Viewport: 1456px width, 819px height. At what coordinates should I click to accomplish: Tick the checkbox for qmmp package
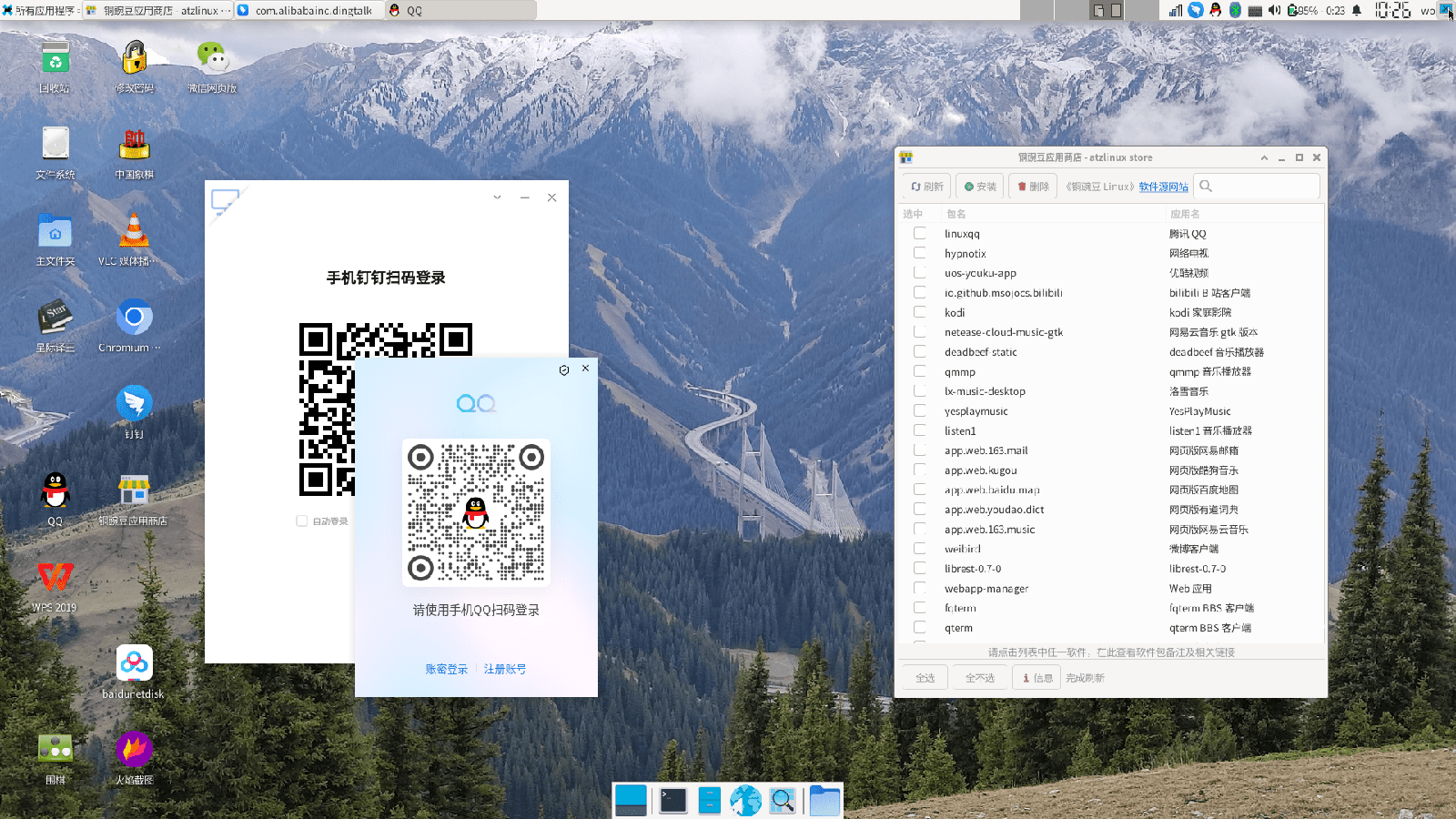coord(920,371)
